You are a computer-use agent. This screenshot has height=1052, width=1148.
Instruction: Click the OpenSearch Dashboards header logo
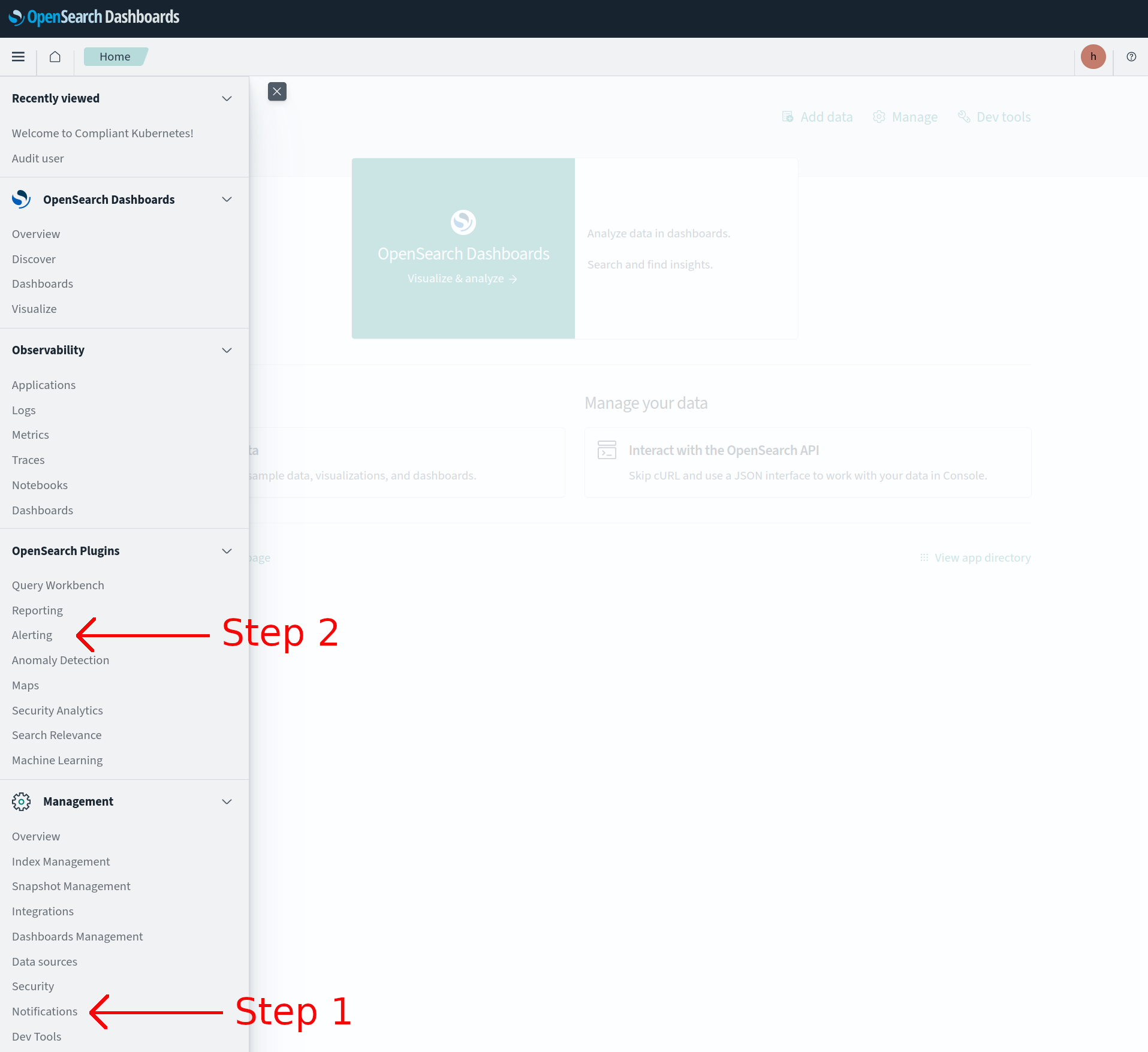(x=94, y=17)
